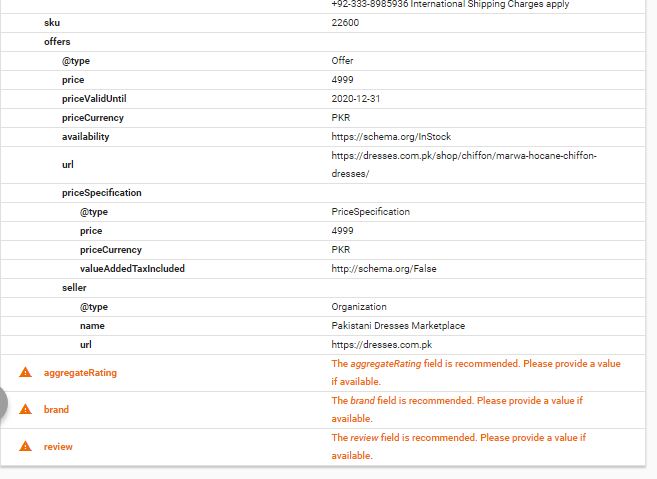657x479 pixels.
Task: Click the review field recommended message
Action: coord(459,446)
